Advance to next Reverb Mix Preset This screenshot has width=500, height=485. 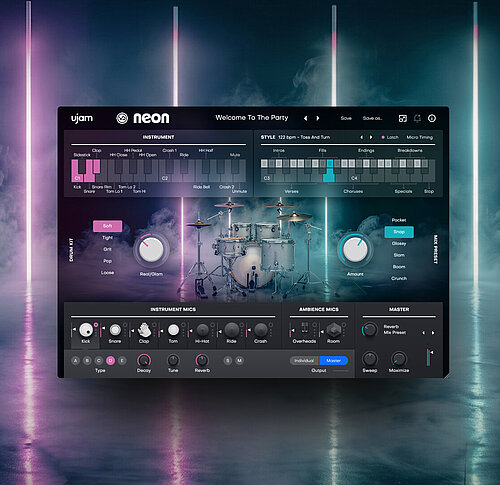pyautogui.click(x=433, y=333)
